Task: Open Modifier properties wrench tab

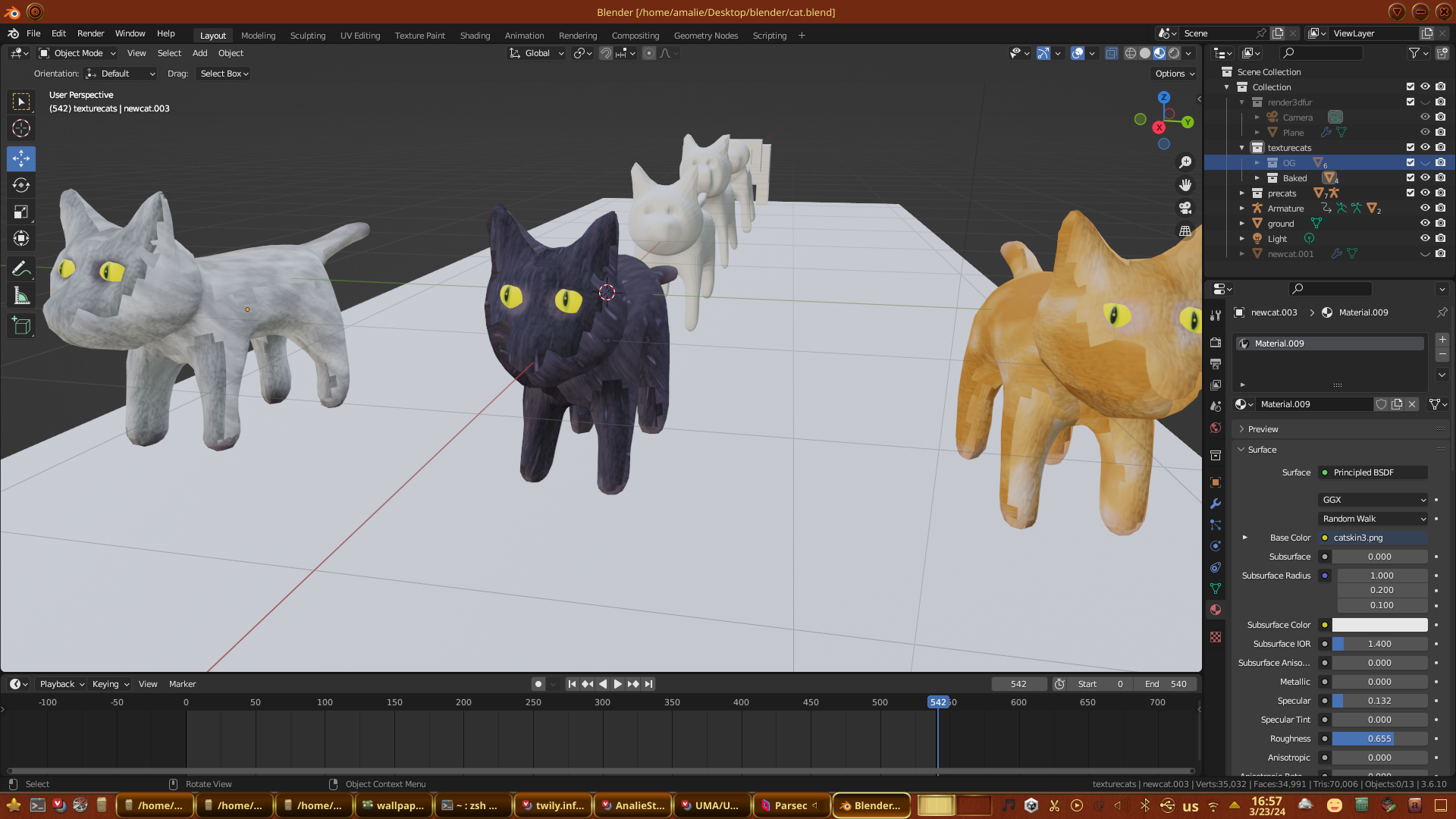Action: coord(1216,504)
